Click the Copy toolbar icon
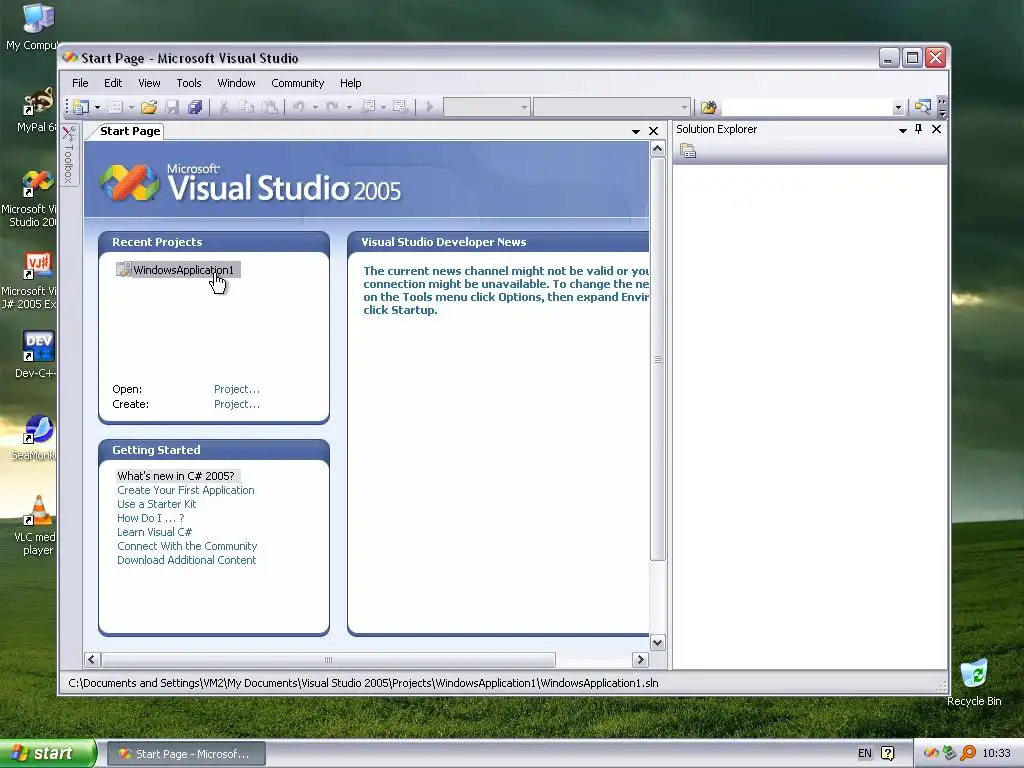The image size is (1024, 768). tap(246, 107)
